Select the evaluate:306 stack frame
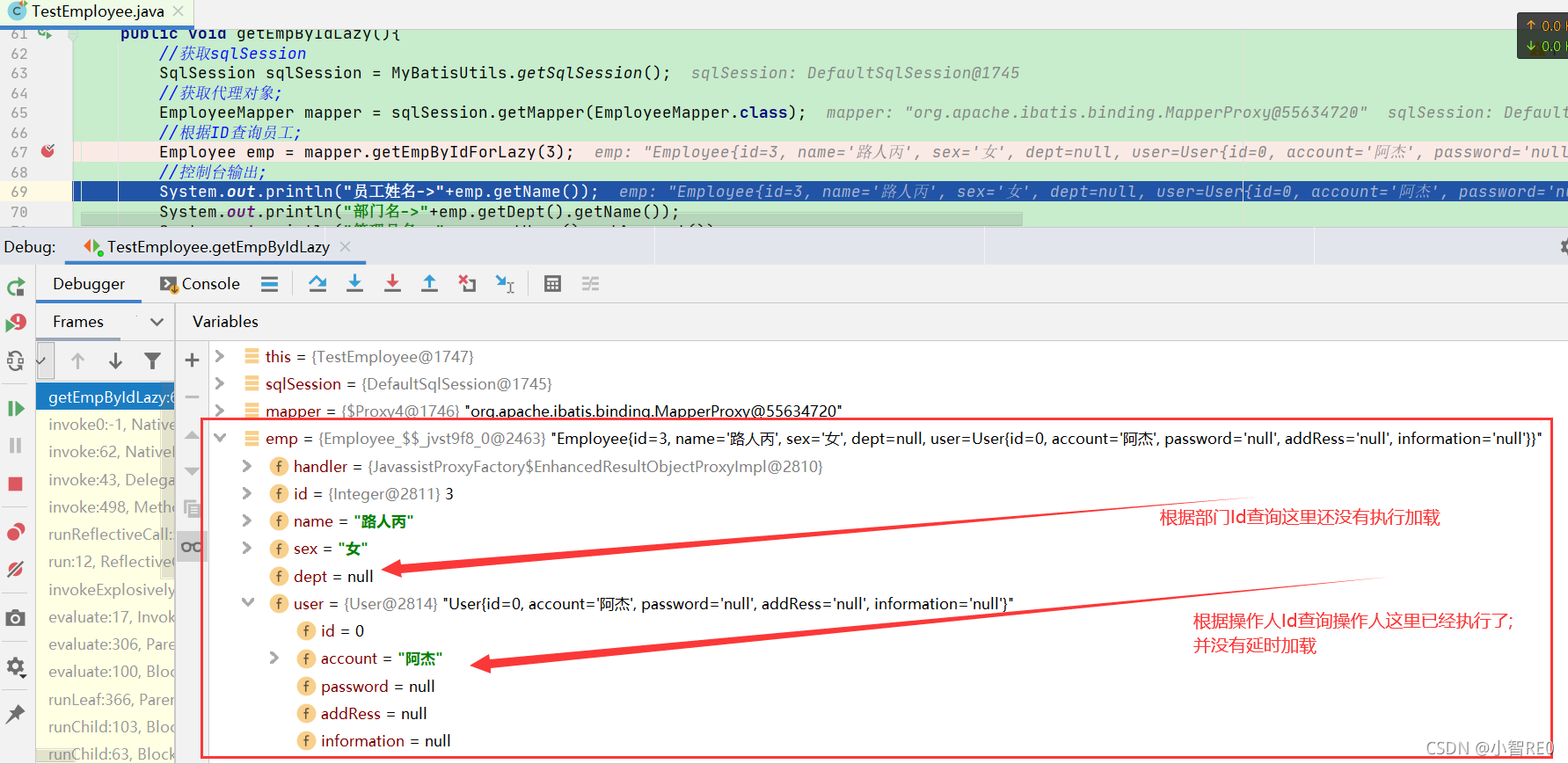The width and height of the screenshot is (1568, 764). click(x=106, y=644)
